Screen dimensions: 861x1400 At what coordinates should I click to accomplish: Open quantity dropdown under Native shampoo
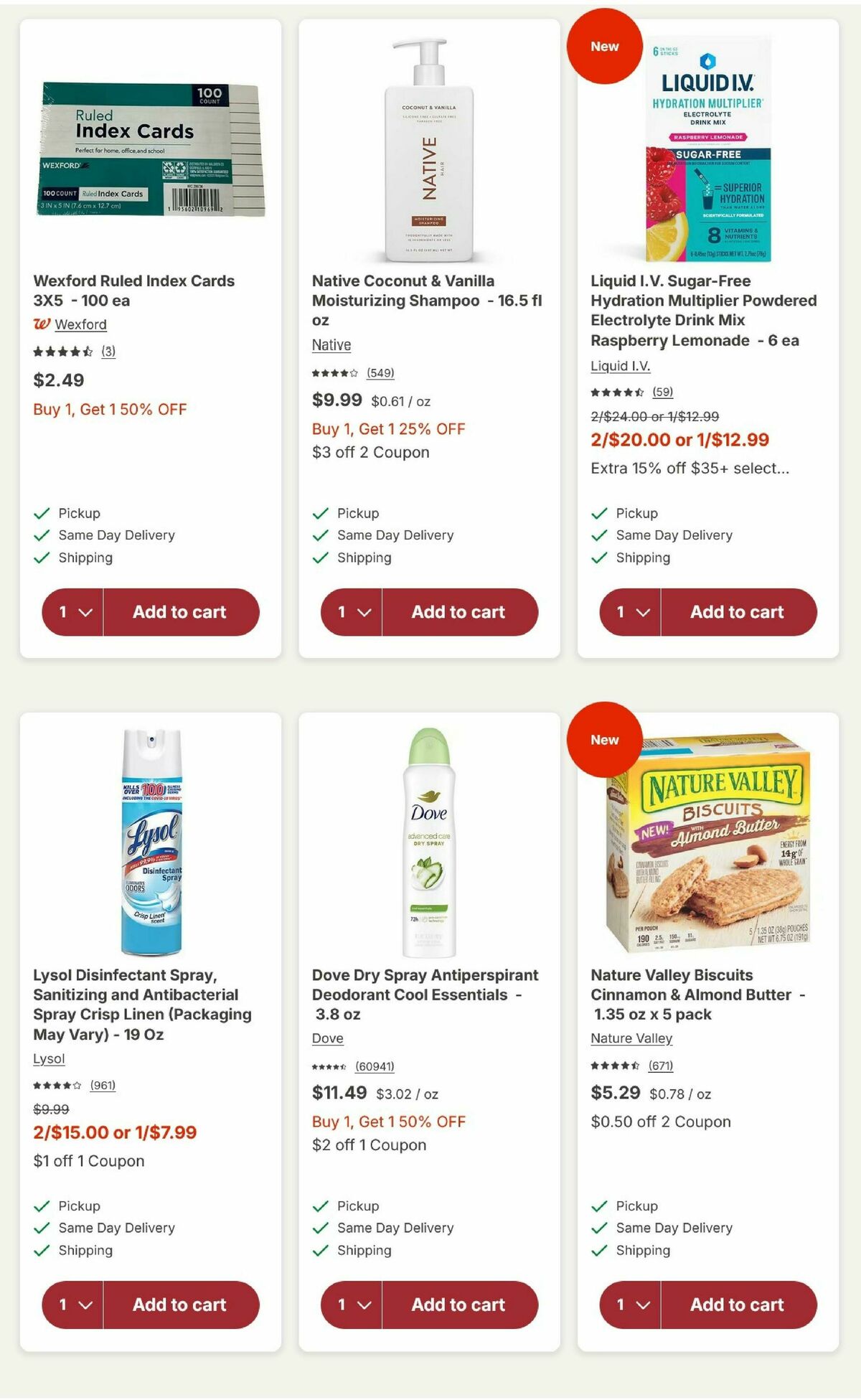352,611
